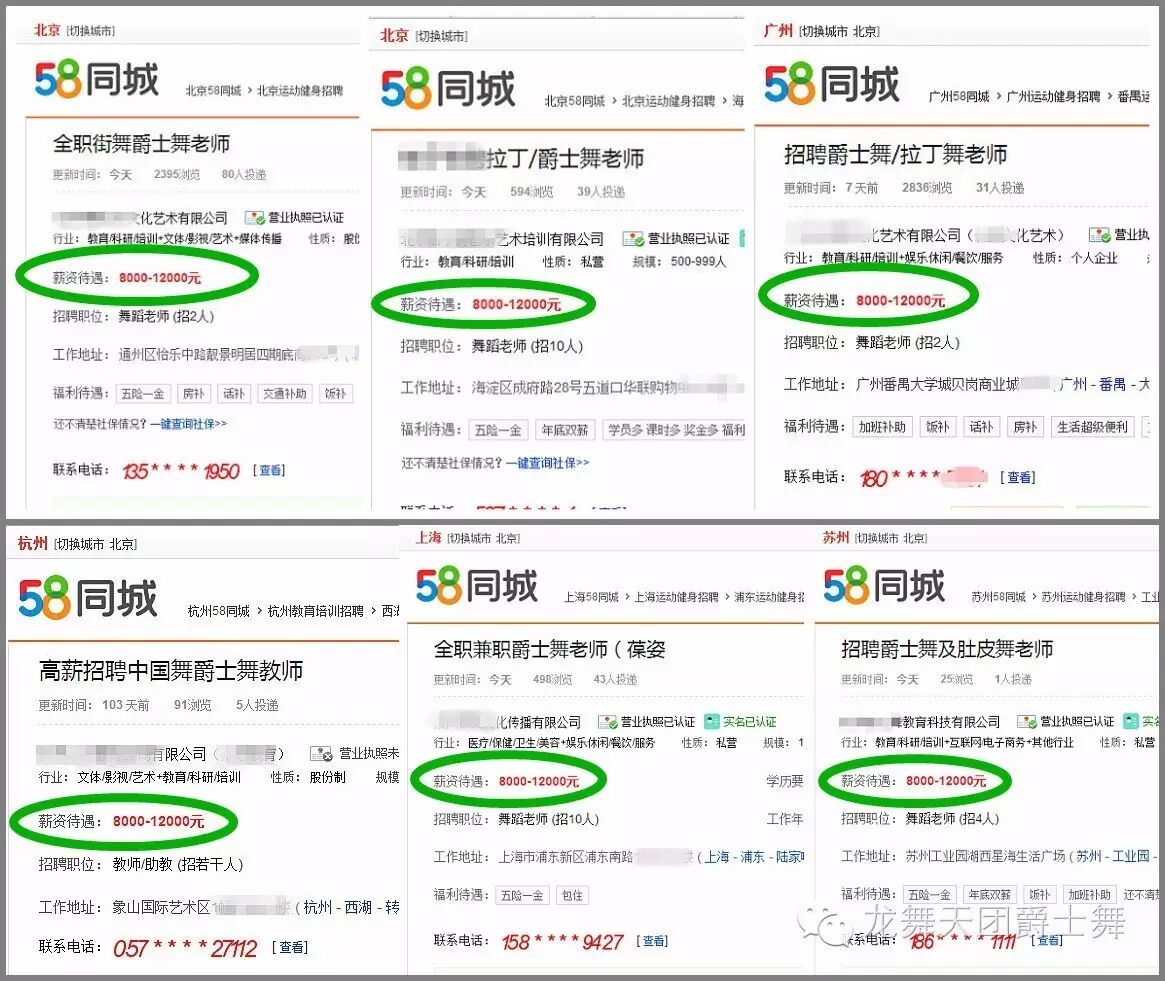Click the 生活超级便利 benefit tag
Screen dimensions: 1165x981
point(1092,427)
